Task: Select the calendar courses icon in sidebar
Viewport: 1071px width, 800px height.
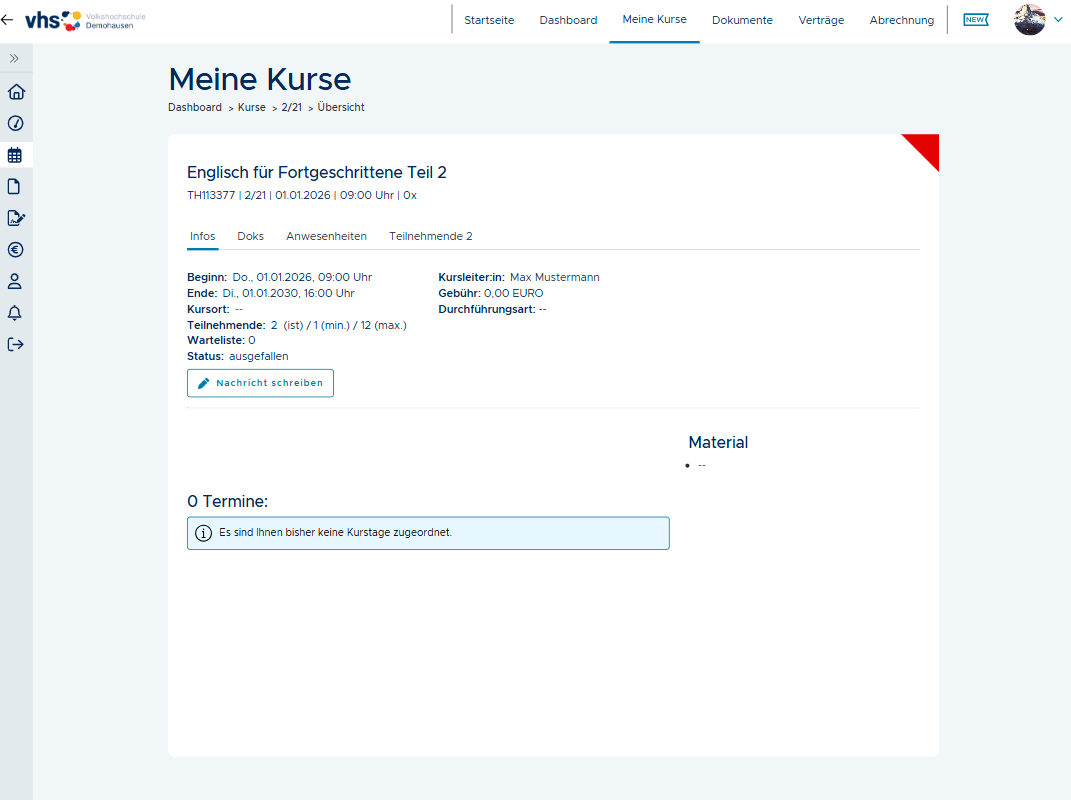Action: pyautogui.click(x=15, y=155)
